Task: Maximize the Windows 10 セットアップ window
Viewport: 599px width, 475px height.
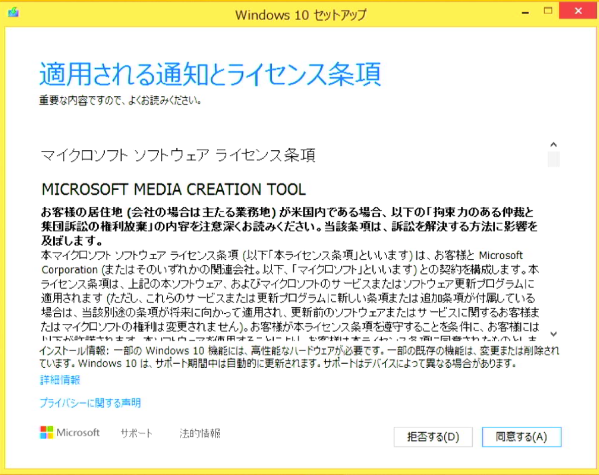Action: [x=548, y=11]
